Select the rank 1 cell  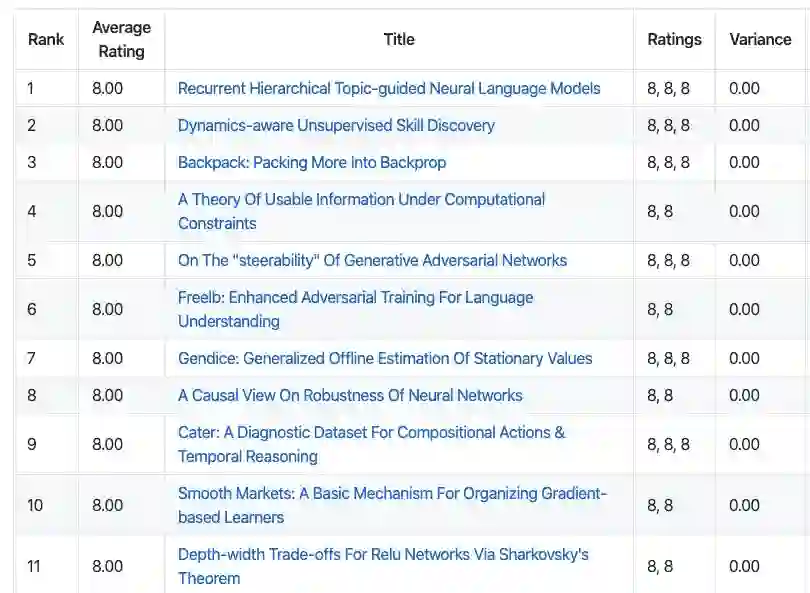click(x=46, y=88)
